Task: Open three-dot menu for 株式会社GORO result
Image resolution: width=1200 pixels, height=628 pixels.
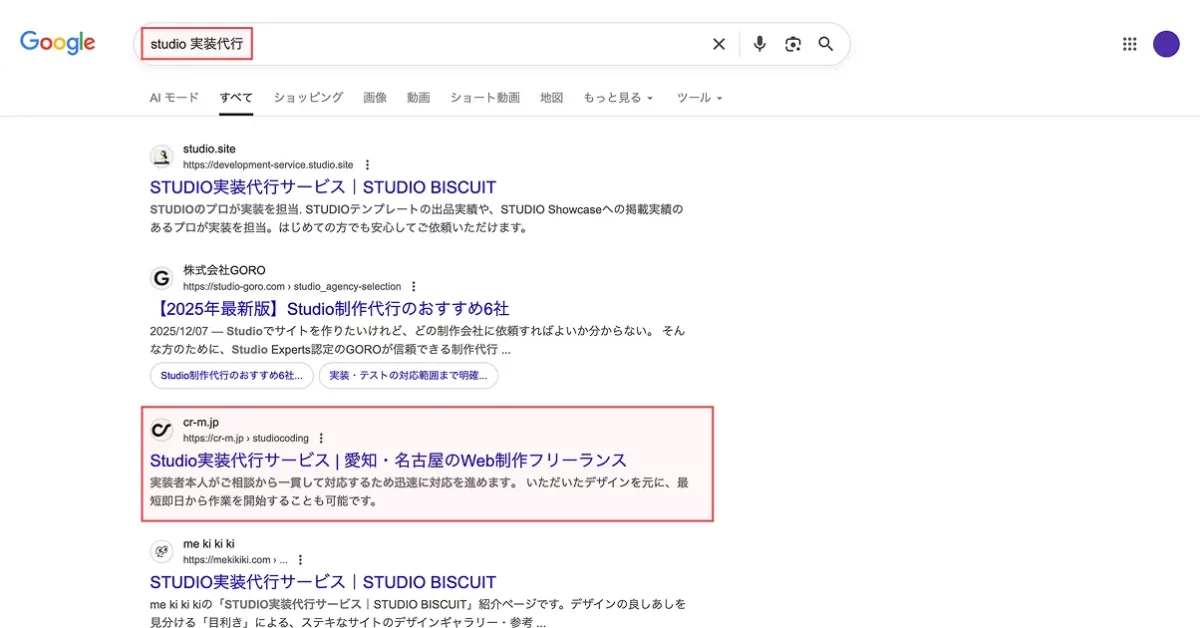Action: 414,286
